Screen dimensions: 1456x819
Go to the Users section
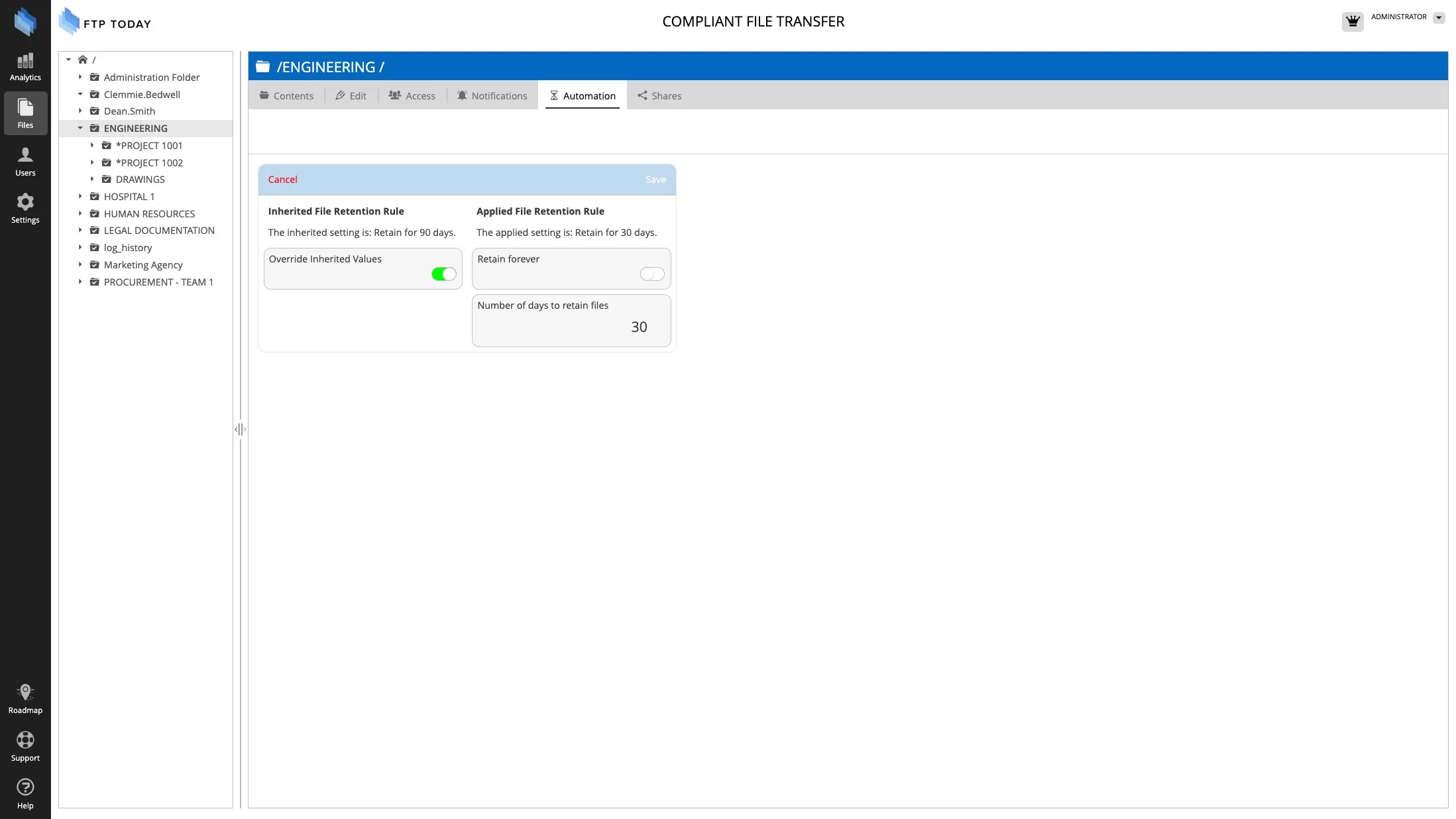pos(25,162)
